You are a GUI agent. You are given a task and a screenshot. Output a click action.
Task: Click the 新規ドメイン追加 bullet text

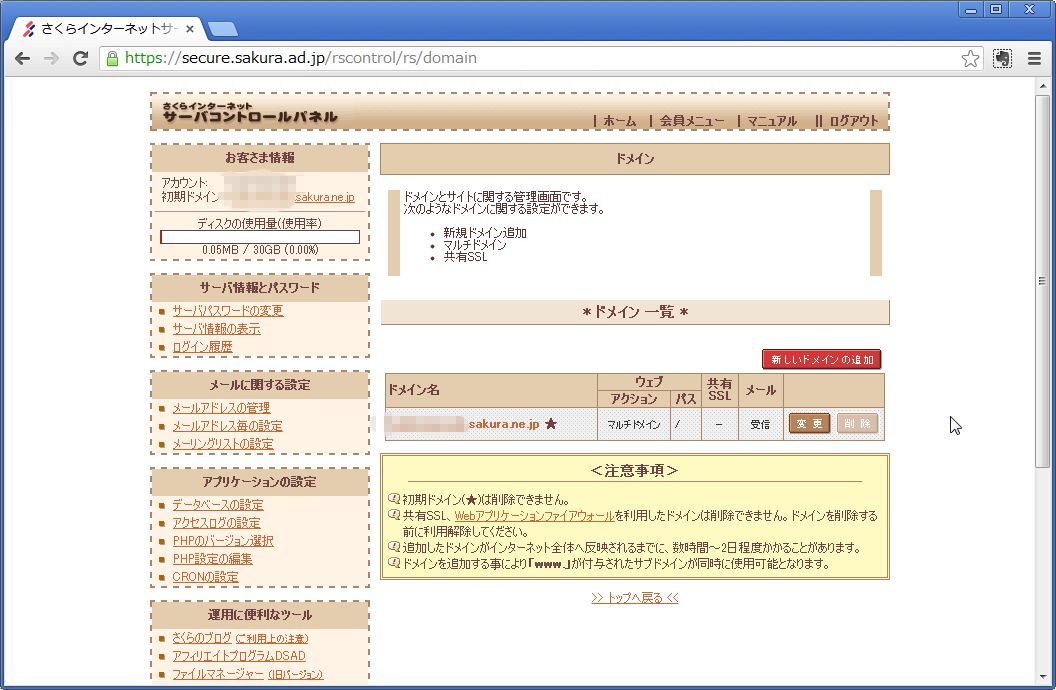click(485, 233)
